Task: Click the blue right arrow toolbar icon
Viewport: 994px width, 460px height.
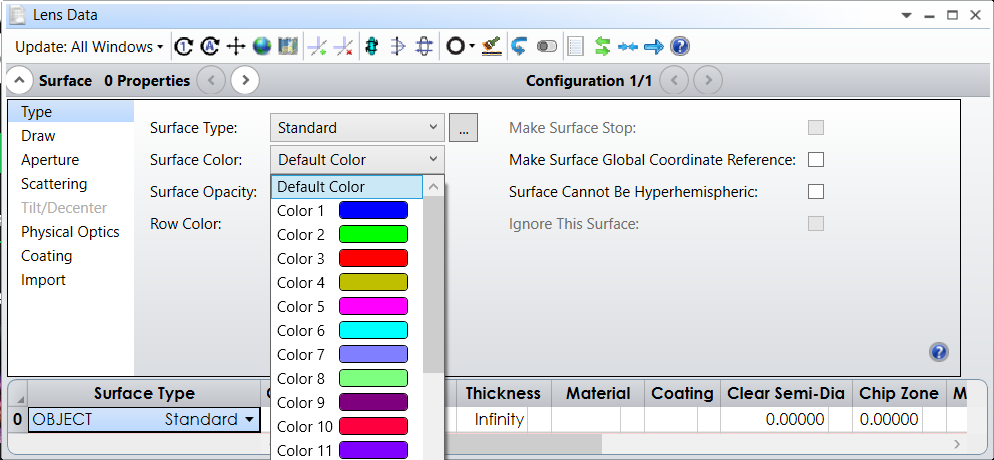Action: click(654, 46)
